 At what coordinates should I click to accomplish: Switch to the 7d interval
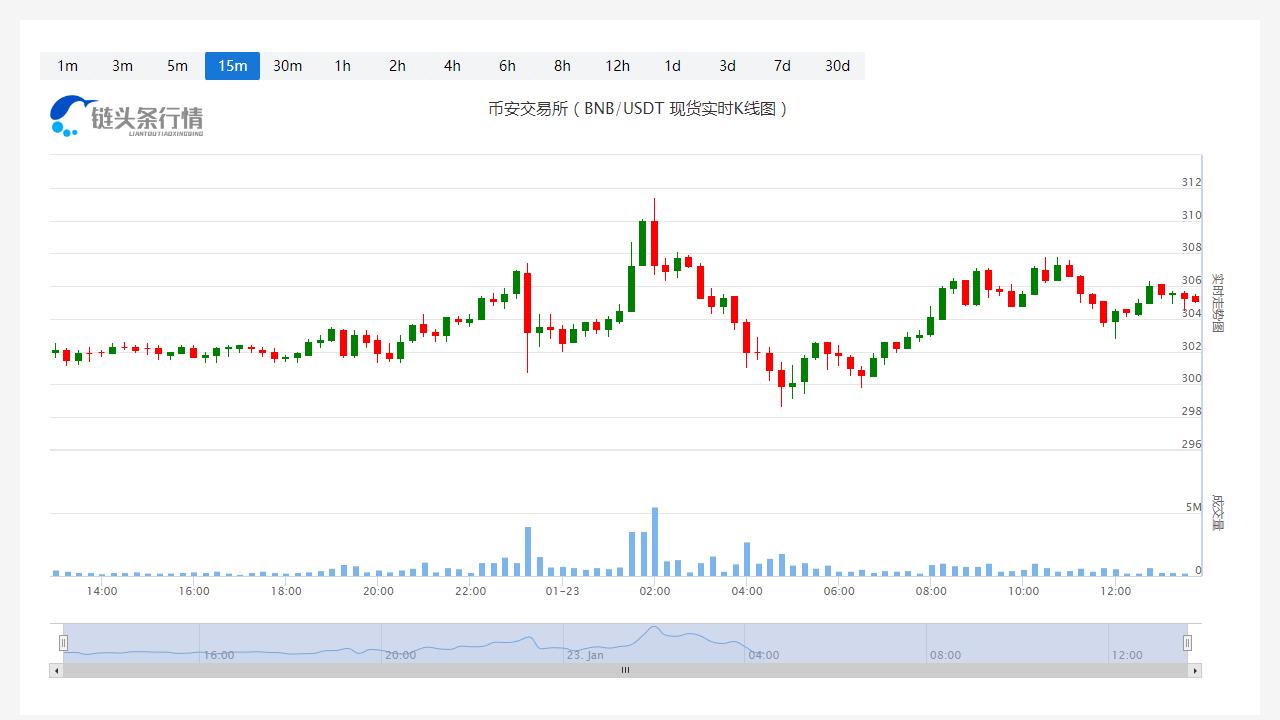tap(782, 66)
